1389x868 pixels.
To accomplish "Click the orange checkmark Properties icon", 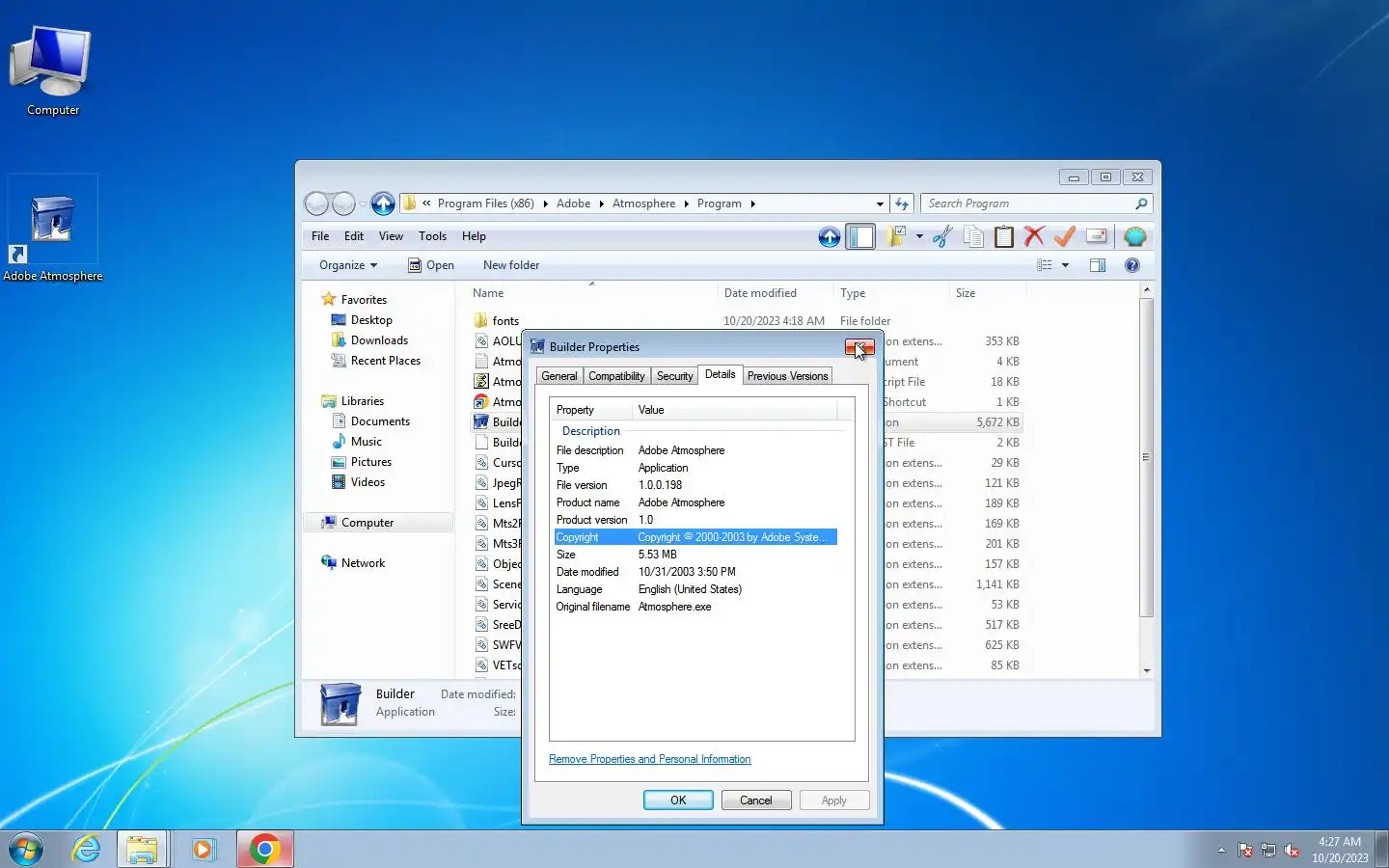I will (x=1065, y=236).
